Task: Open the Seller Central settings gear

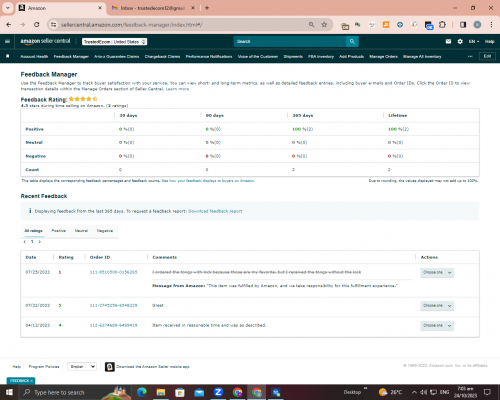Action: coord(460,41)
